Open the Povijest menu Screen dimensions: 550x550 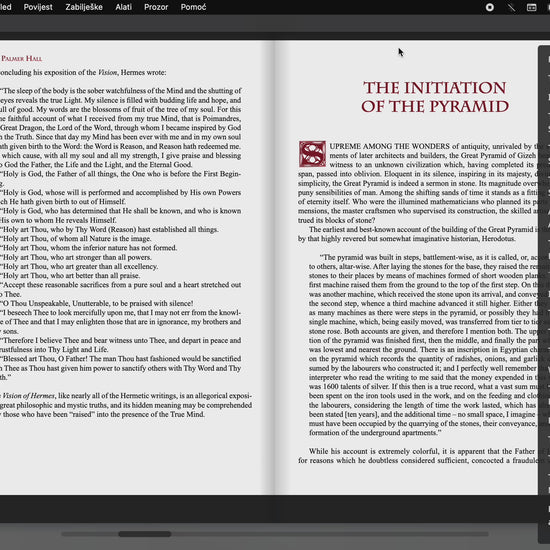tap(38, 7)
